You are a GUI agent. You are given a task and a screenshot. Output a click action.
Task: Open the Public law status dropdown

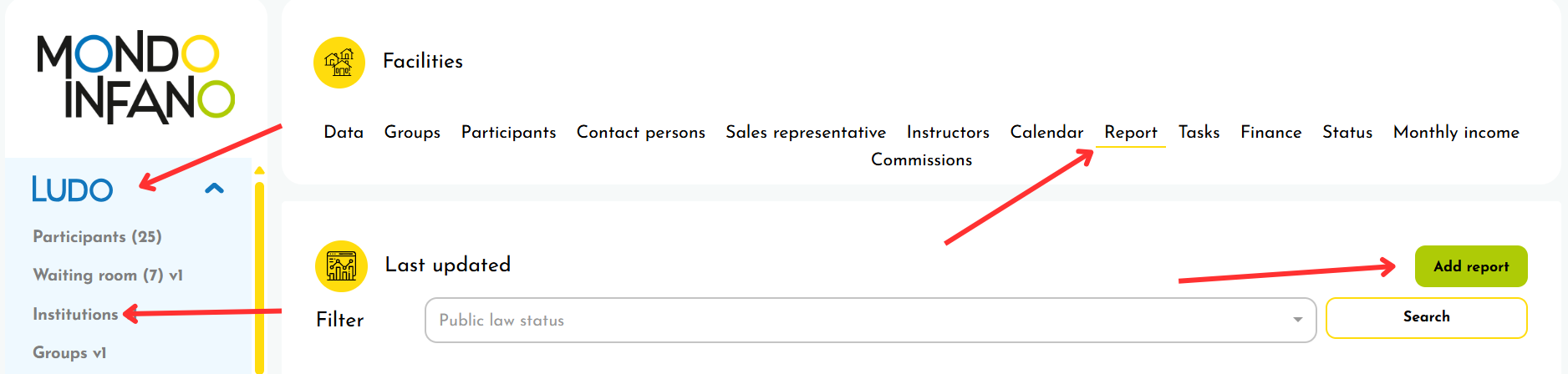(861, 321)
